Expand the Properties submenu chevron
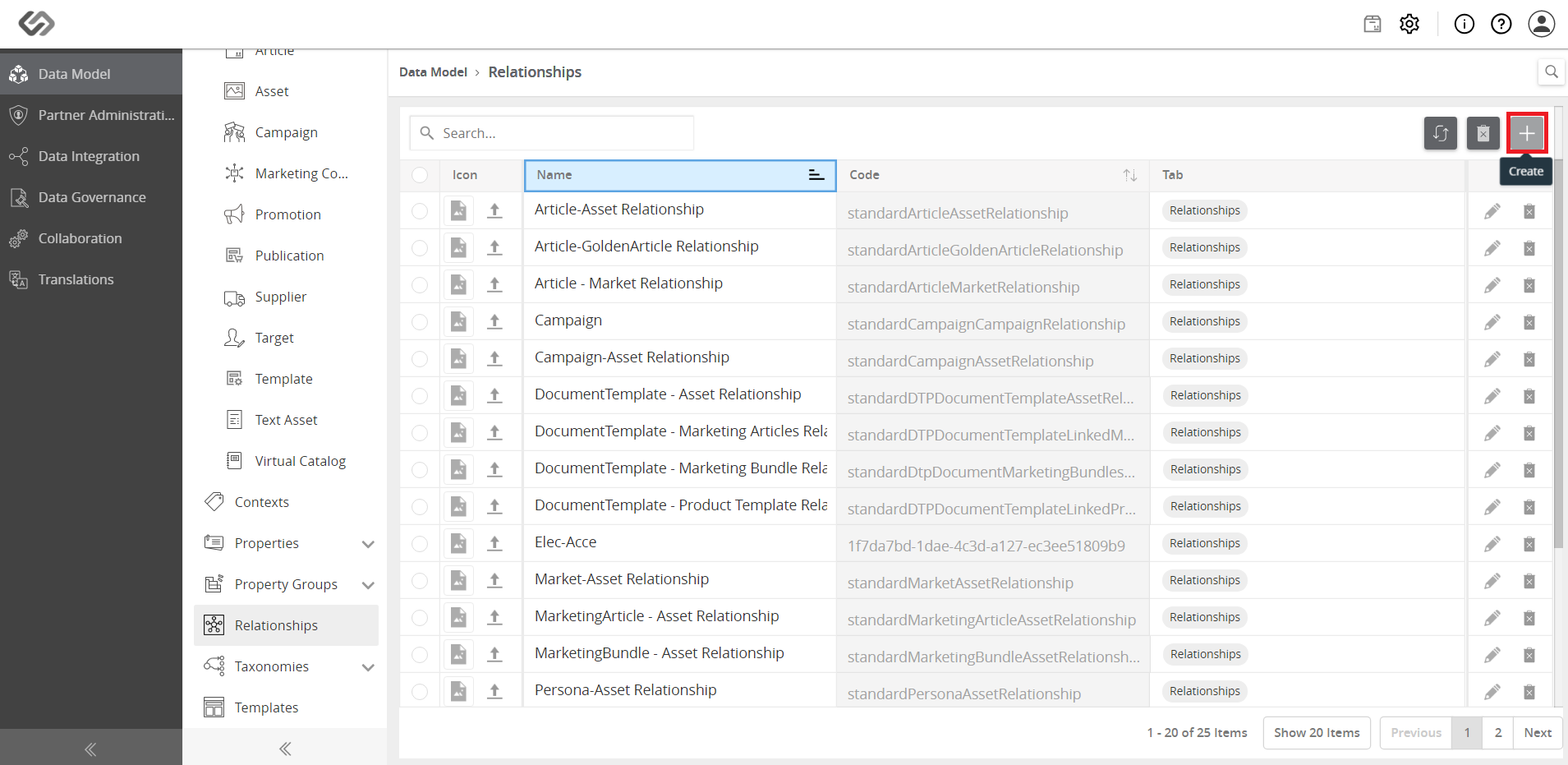The image size is (1568, 765). pos(368,544)
